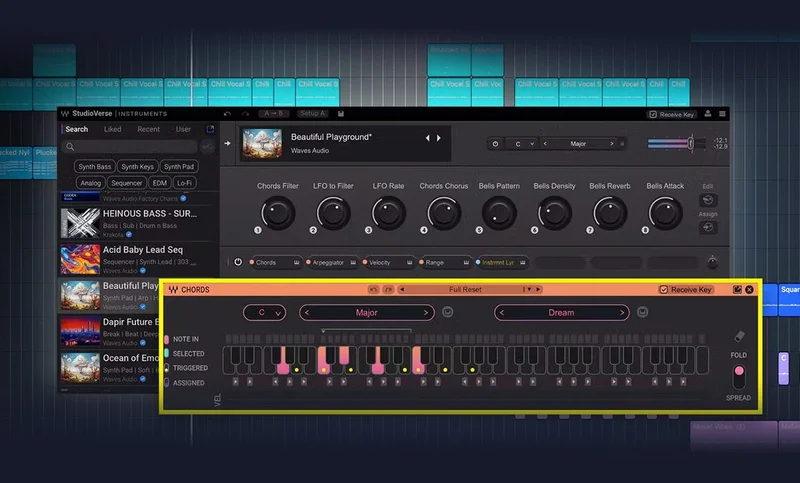Click undo in the CHORDS window title bar
The width and height of the screenshot is (800, 483).
pos(373,289)
